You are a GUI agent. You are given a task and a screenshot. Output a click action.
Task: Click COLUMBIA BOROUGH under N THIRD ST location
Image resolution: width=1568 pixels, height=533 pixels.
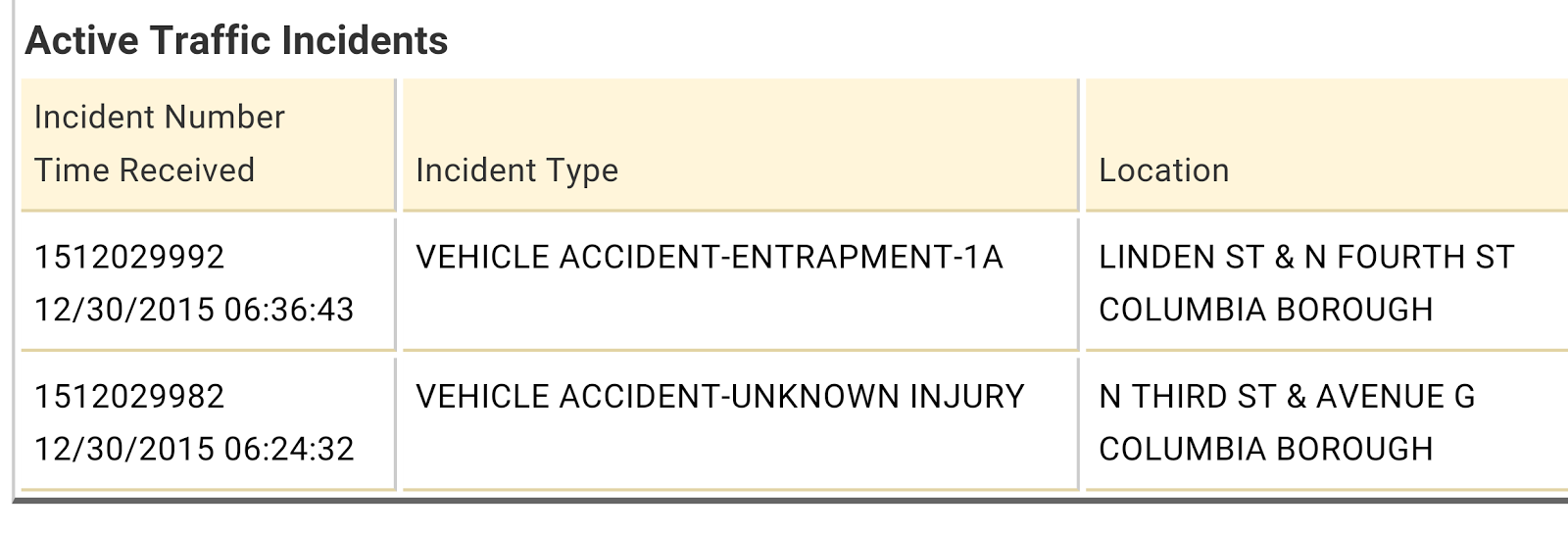tap(1265, 450)
